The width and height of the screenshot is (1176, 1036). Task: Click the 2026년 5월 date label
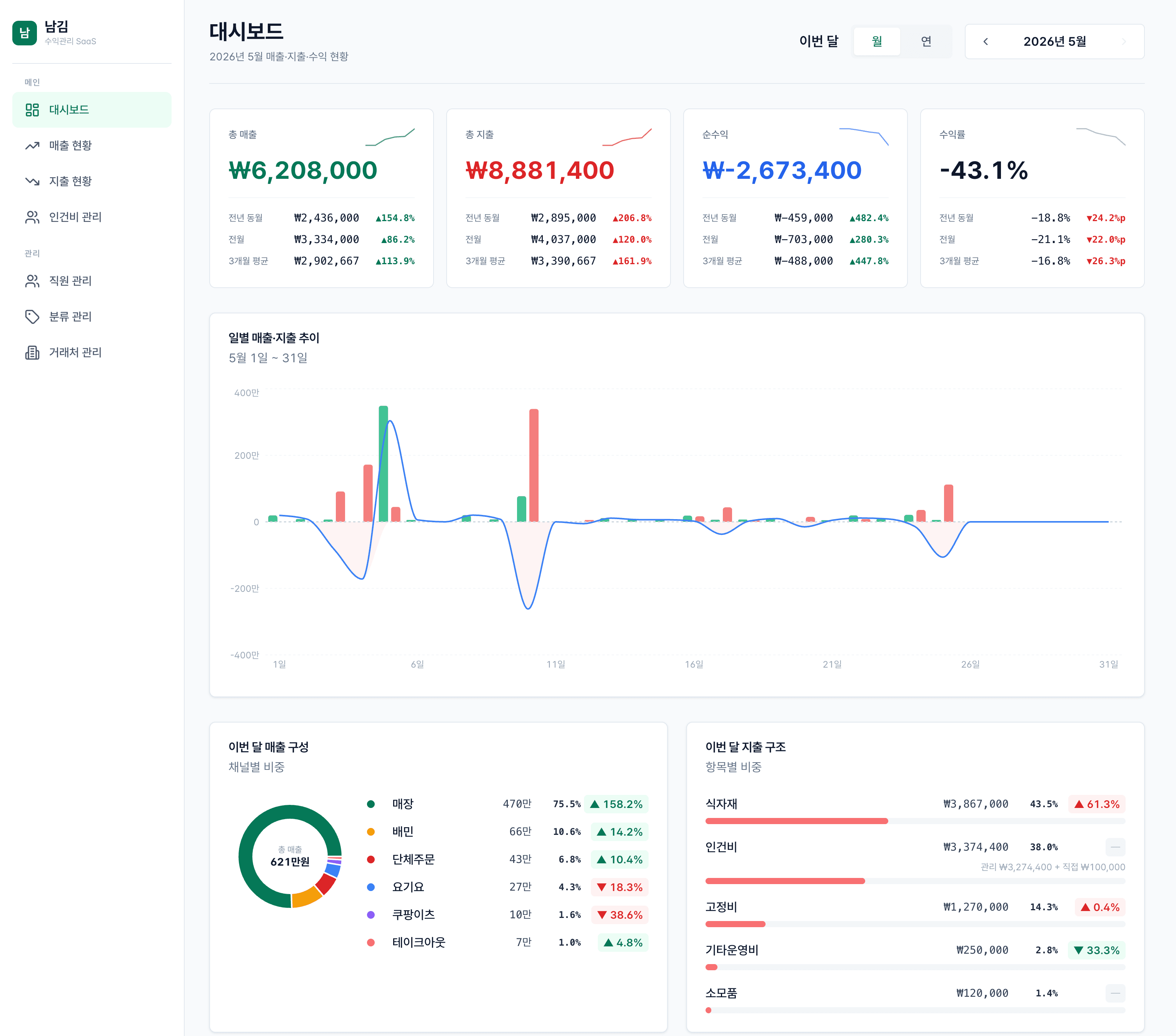1054,42
